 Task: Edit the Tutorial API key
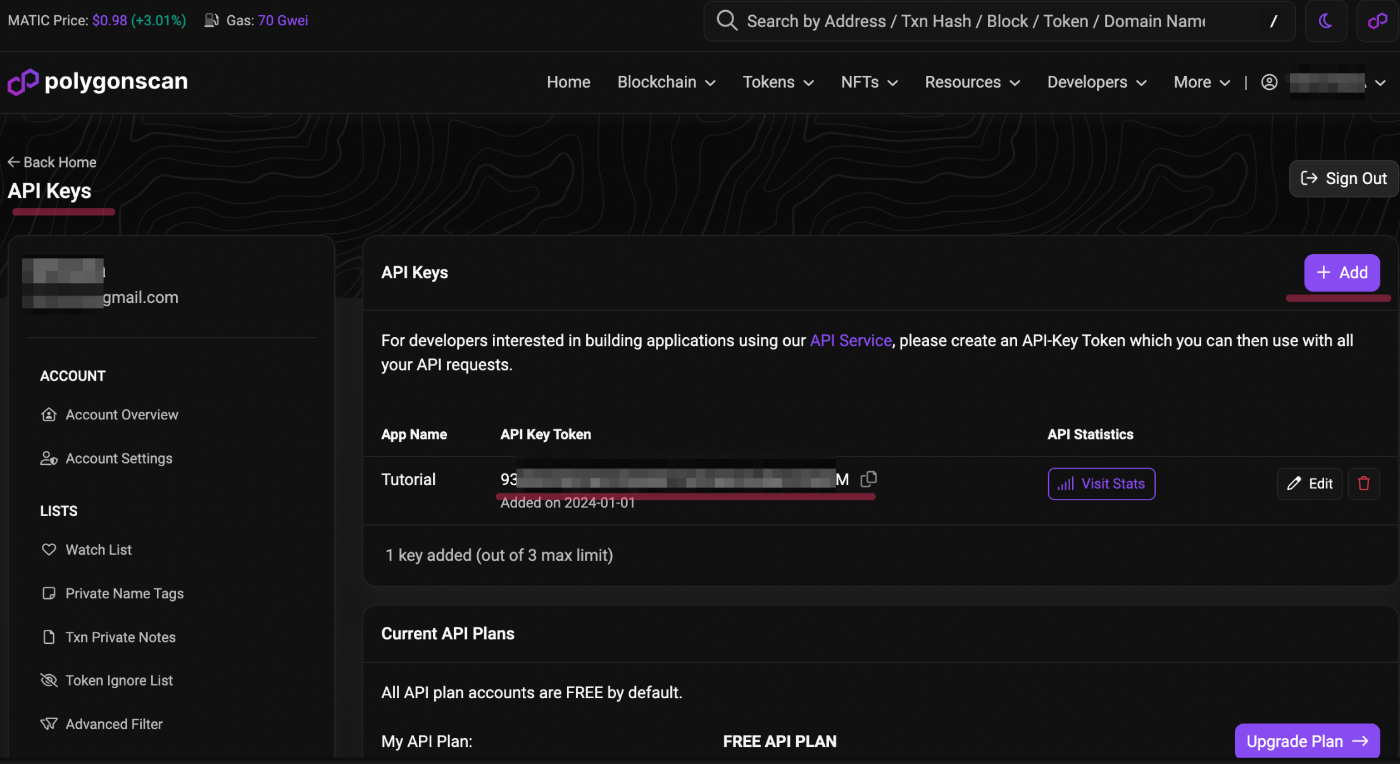point(1310,484)
